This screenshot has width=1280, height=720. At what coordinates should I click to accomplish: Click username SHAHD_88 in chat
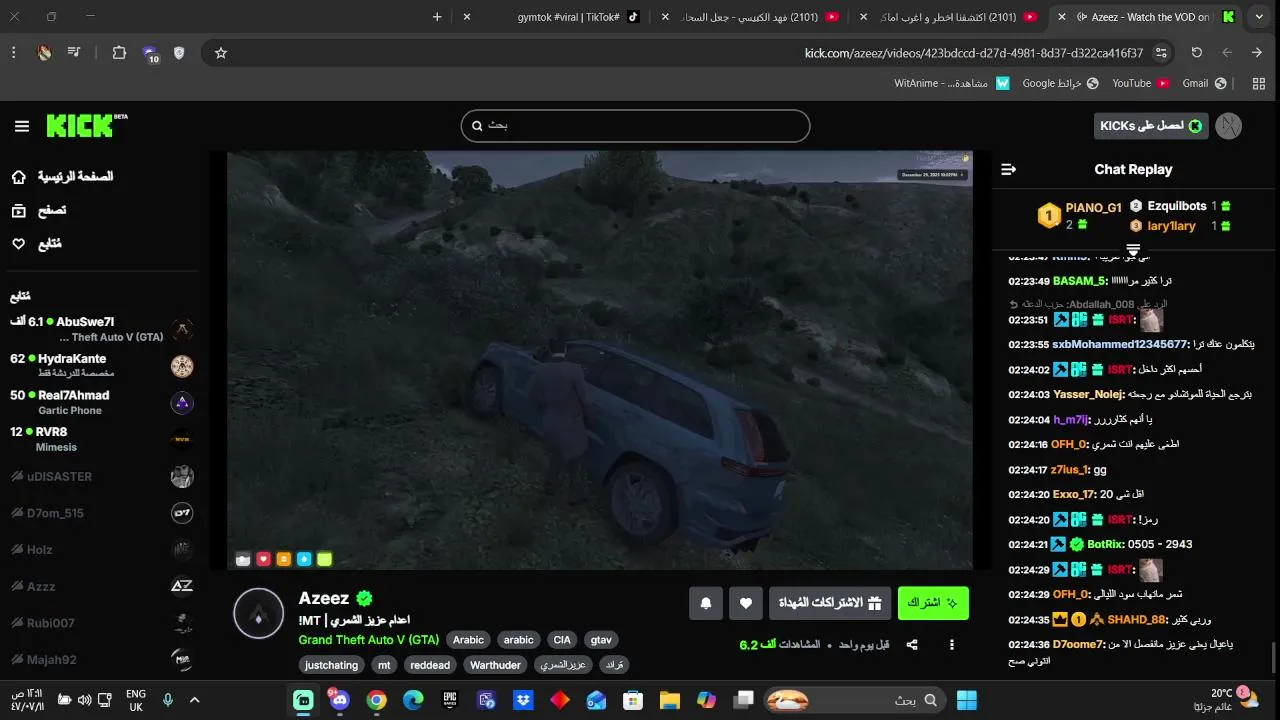coord(1136,620)
